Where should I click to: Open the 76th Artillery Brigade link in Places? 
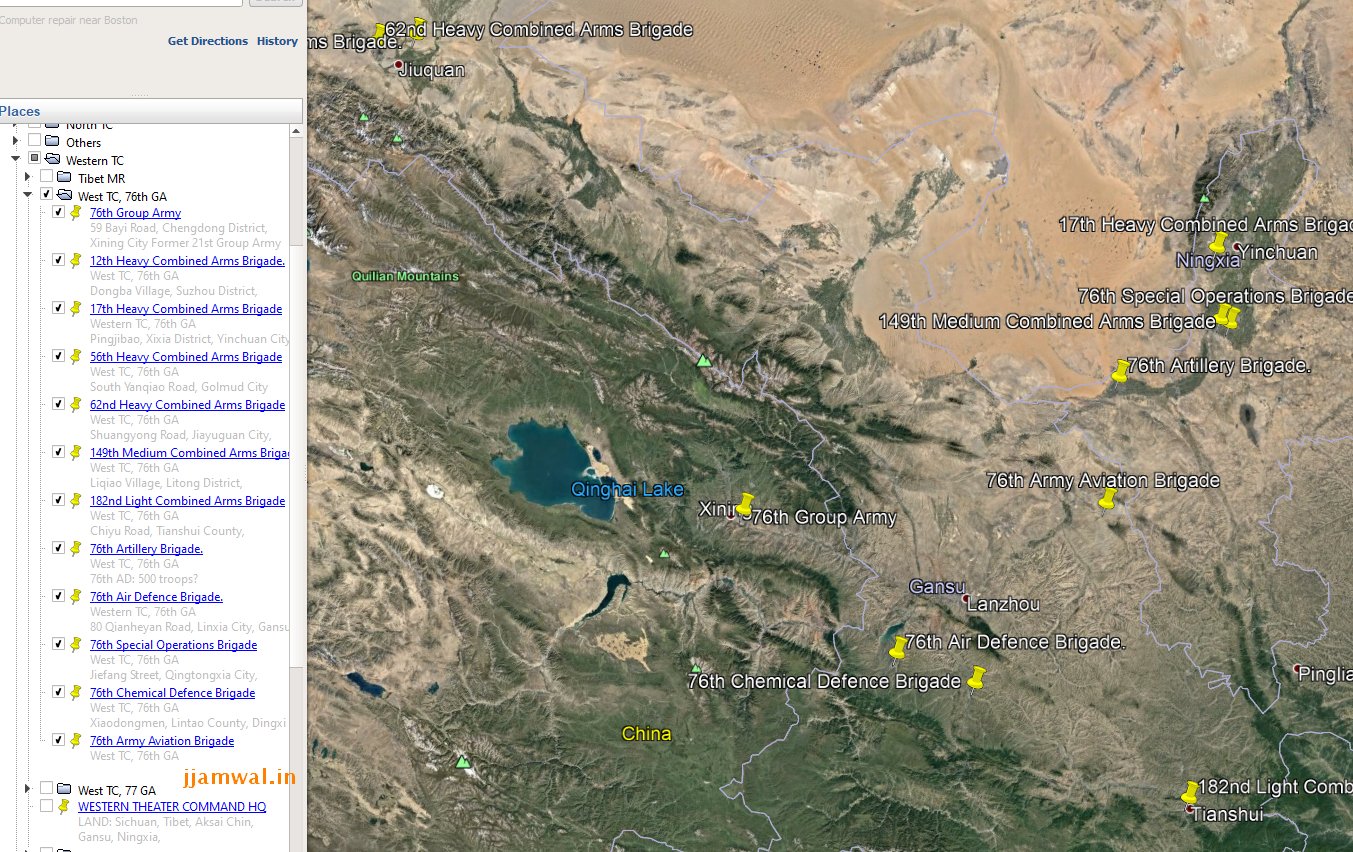click(x=146, y=549)
